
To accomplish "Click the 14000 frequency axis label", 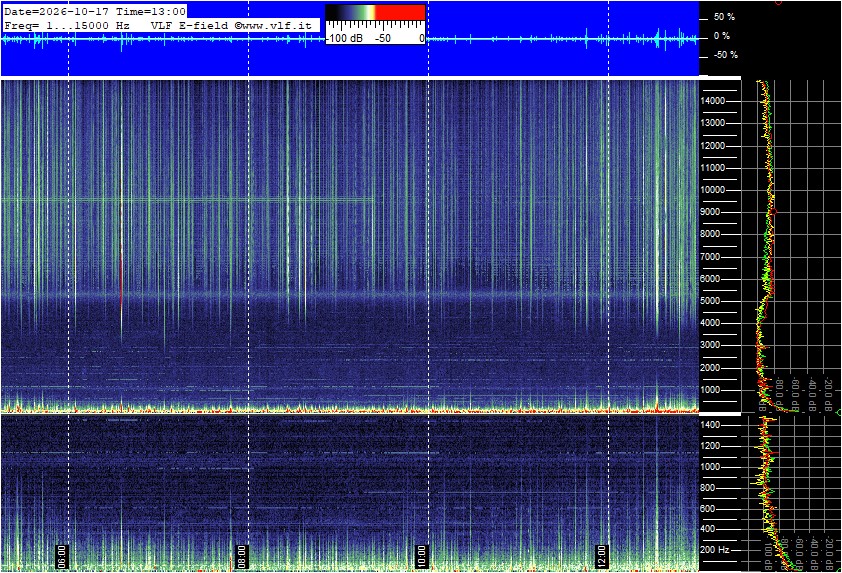I will click(713, 101).
